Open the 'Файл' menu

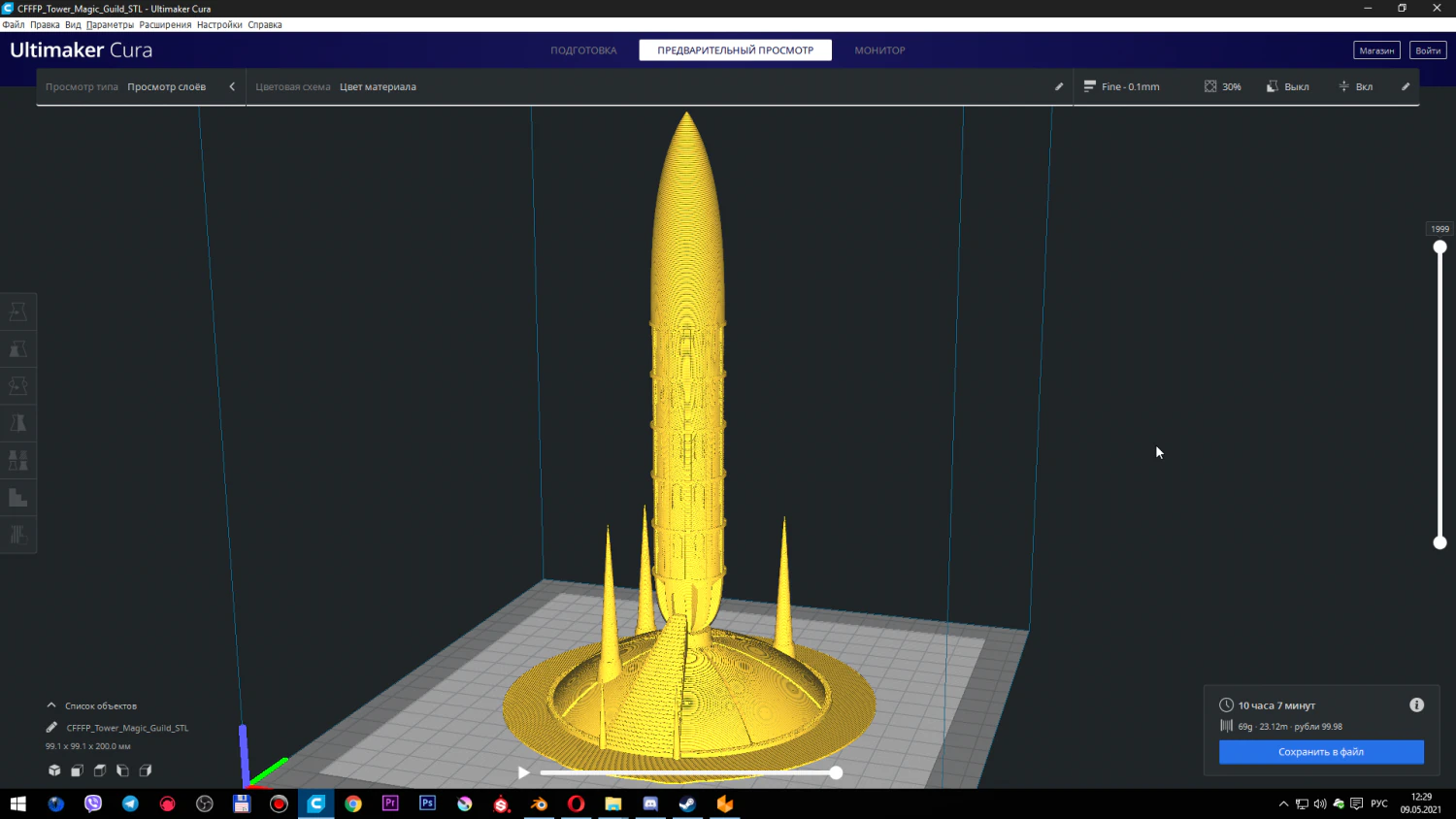pyautogui.click(x=14, y=24)
